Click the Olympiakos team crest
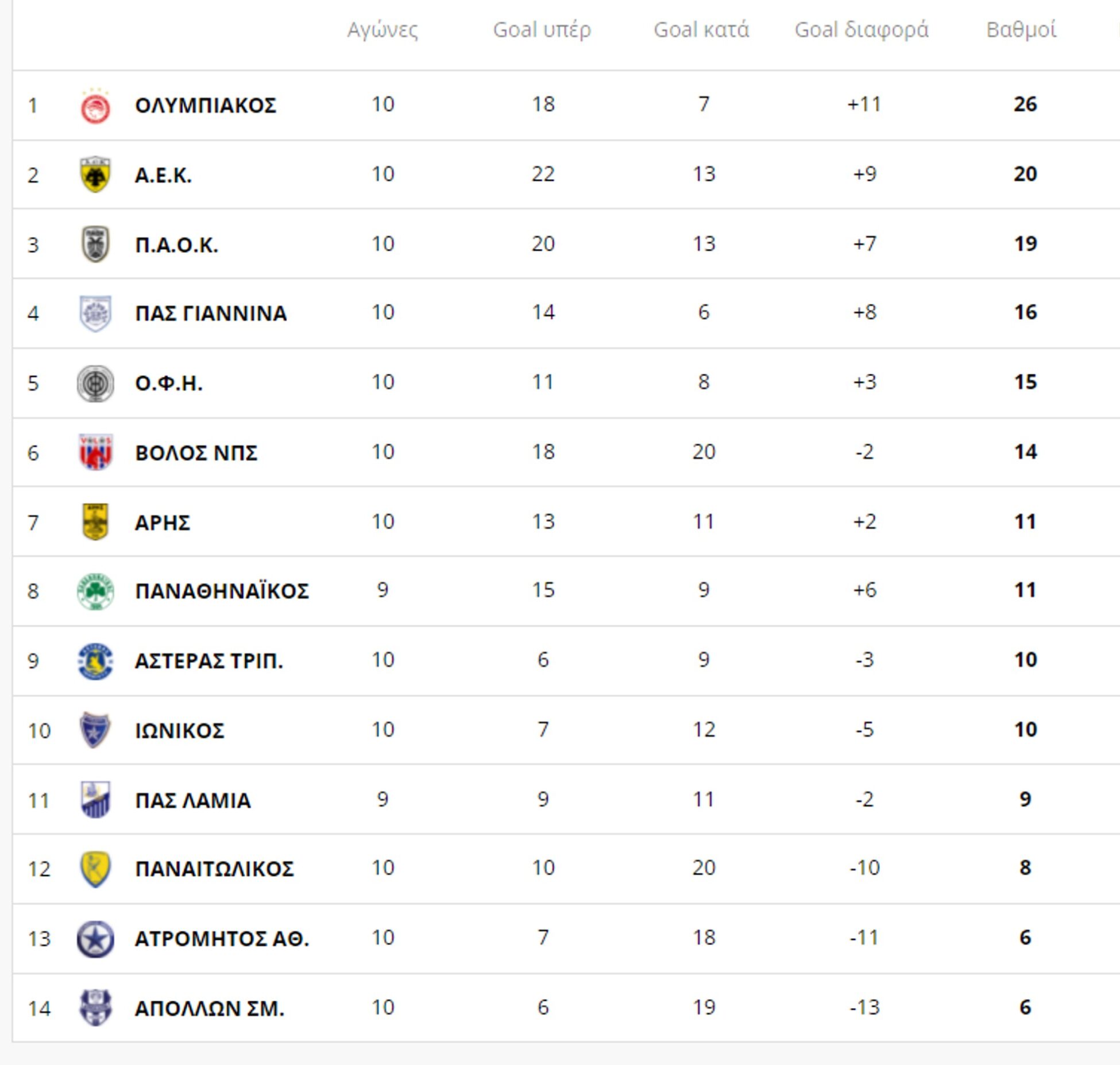1120x1065 pixels. tap(95, 107)
